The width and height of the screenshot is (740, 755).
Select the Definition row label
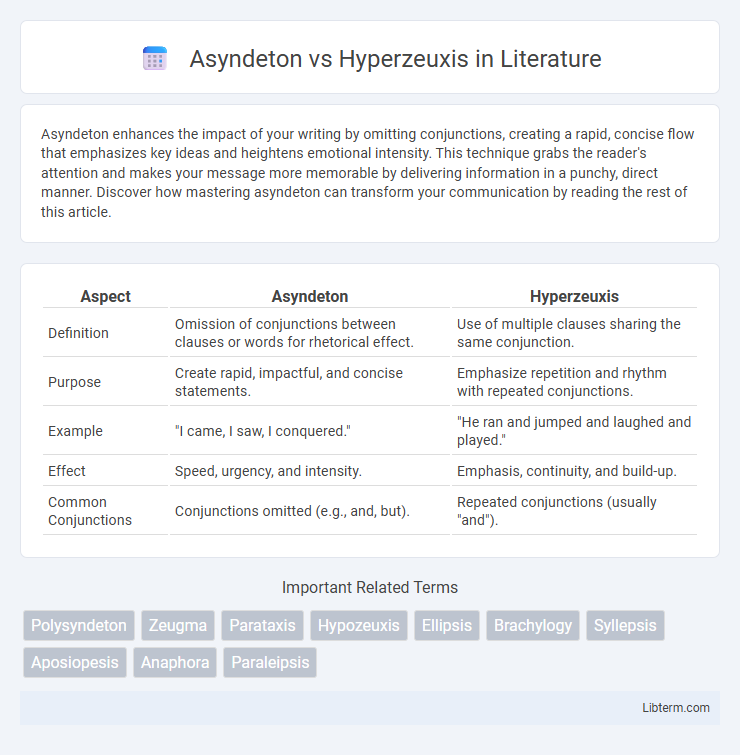[x=78, y=333]
